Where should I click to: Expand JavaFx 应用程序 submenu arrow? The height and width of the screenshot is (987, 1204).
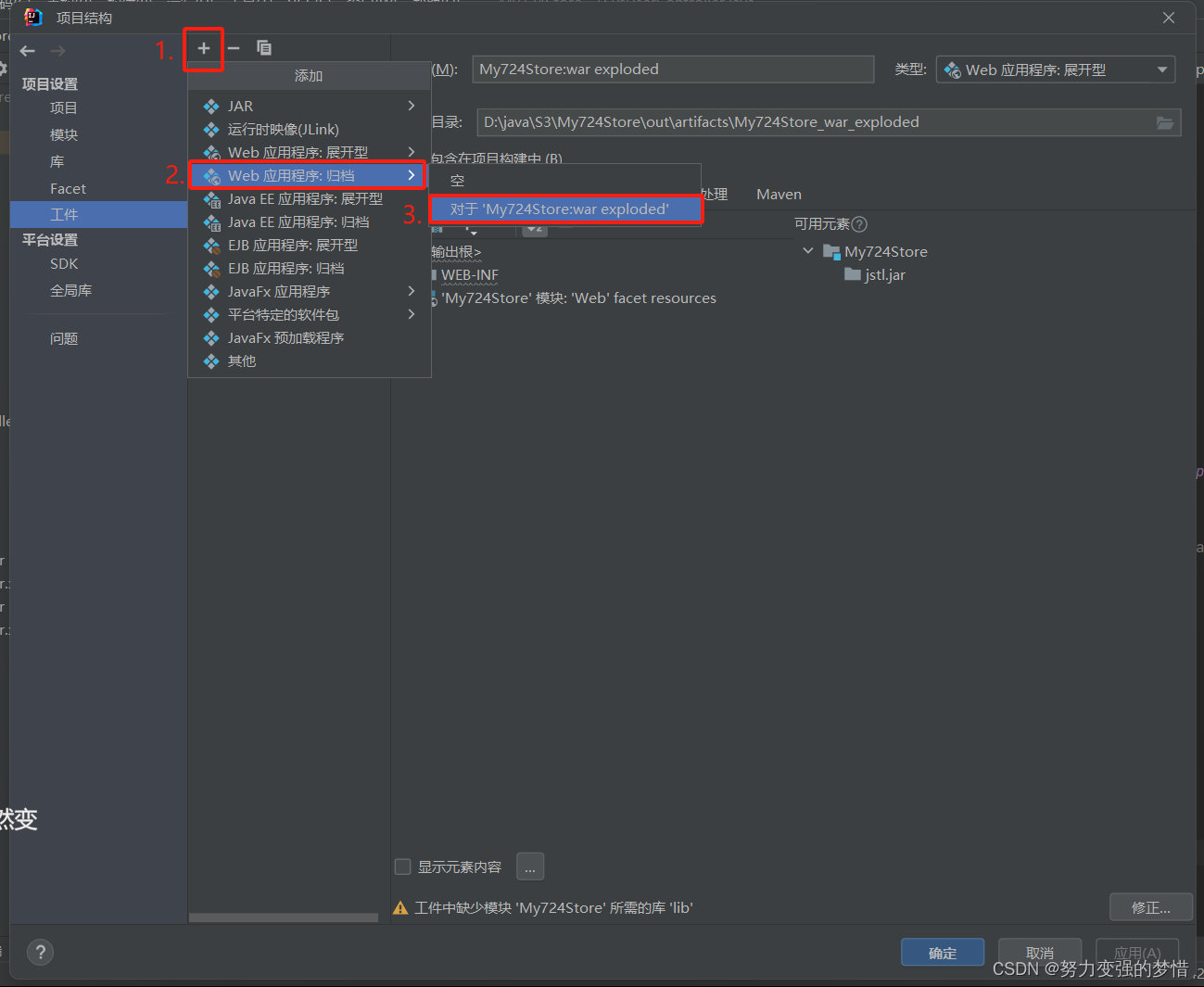(412, 291)
